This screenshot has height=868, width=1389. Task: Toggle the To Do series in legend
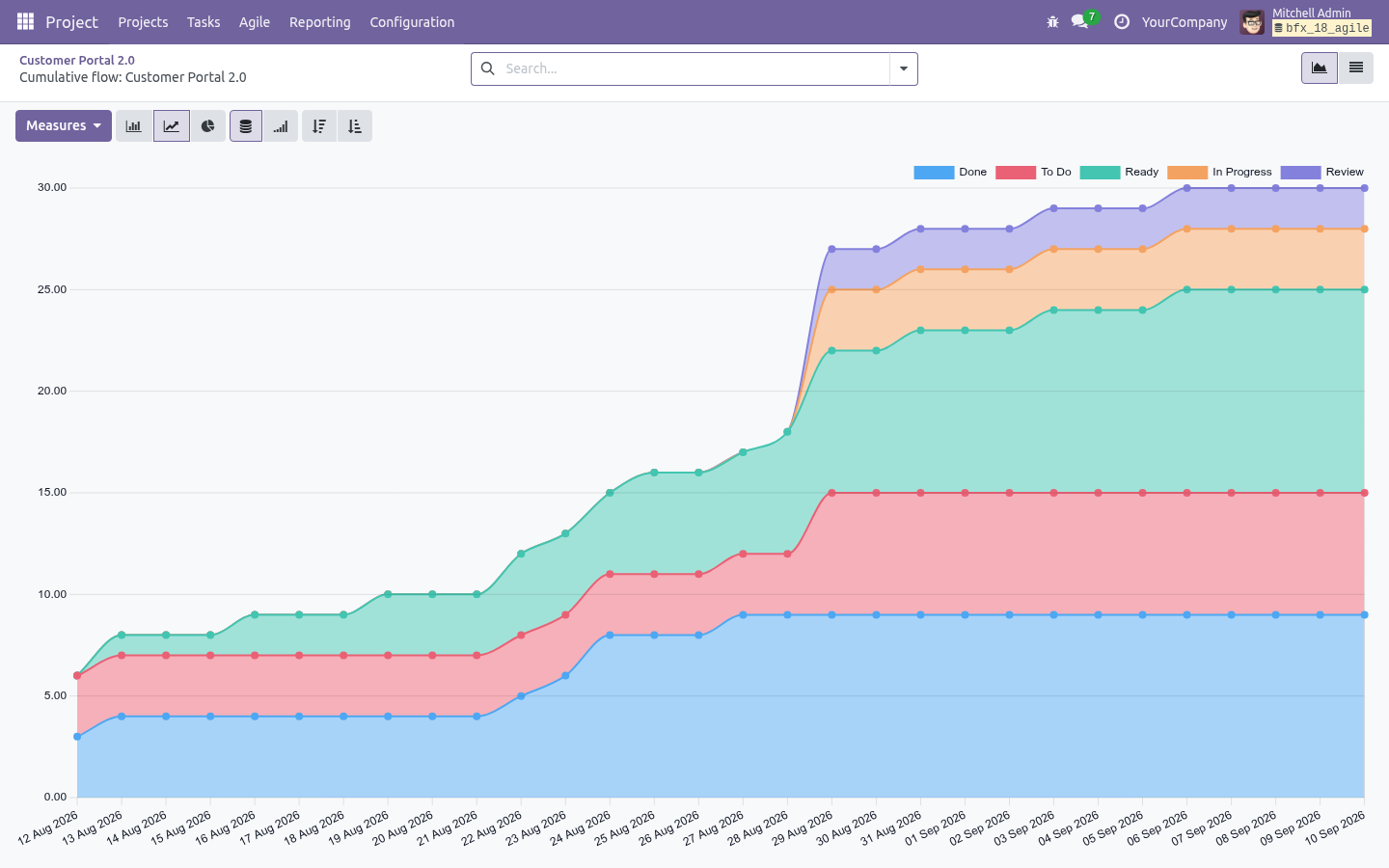1033,173
